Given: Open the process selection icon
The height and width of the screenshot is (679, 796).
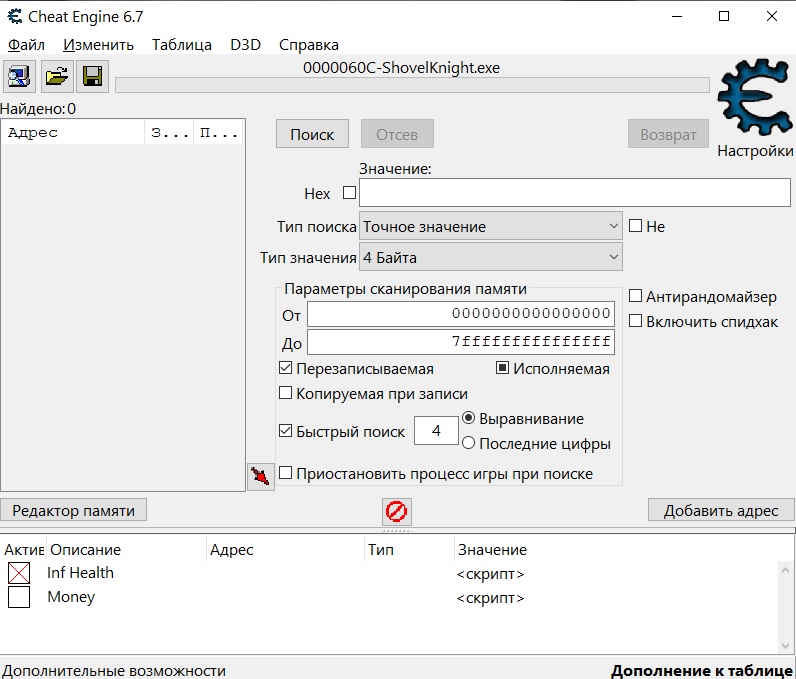Looking at the screenshot, I should (x=19, y=77).
